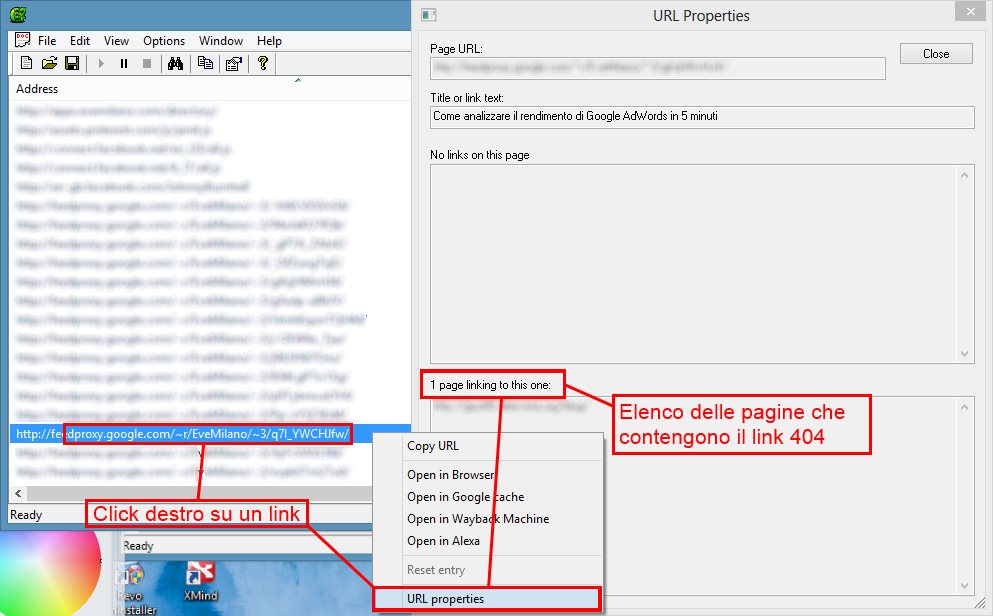Viewport: 993px width, 616px height.
Task: Close URL Properties with the X button
Action: tap(971, 11)
